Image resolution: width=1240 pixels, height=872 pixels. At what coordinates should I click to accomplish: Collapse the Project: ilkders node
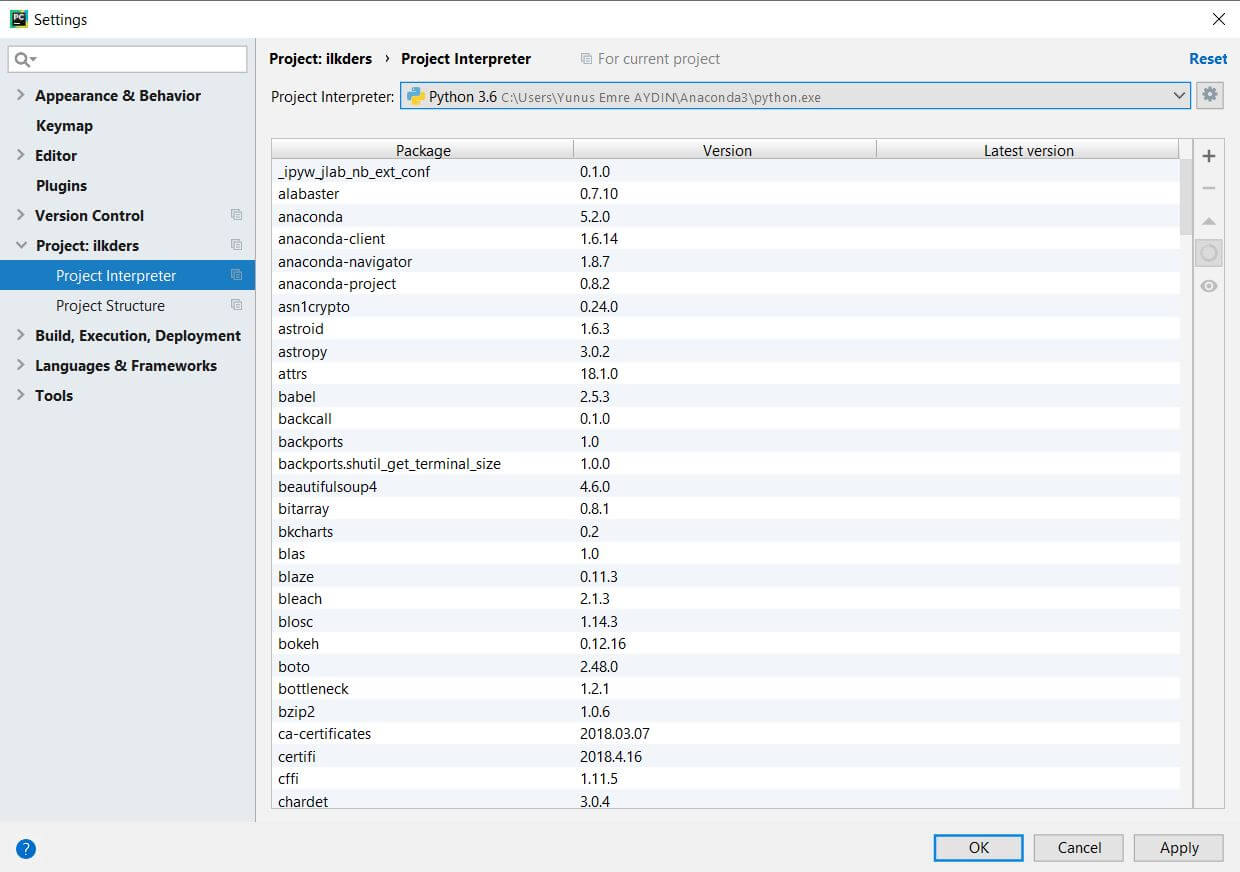[x=21, y=245]
